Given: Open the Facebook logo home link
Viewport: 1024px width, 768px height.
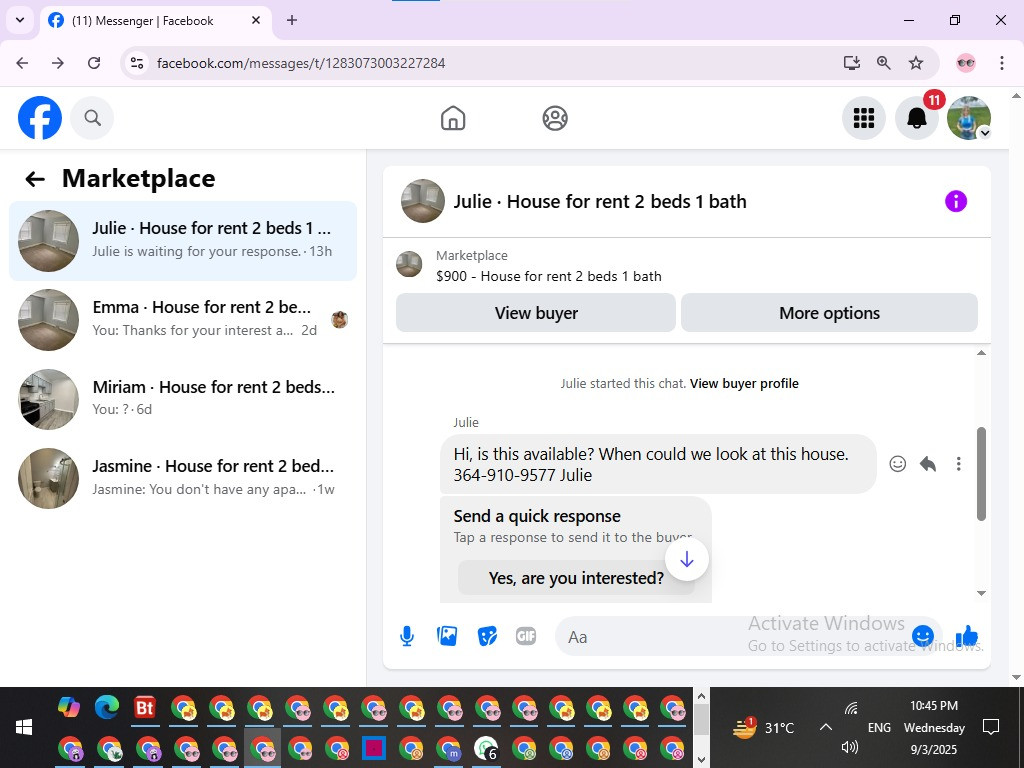Looking at the screenshot, I should pyautogui.click(x=40, y=118).
